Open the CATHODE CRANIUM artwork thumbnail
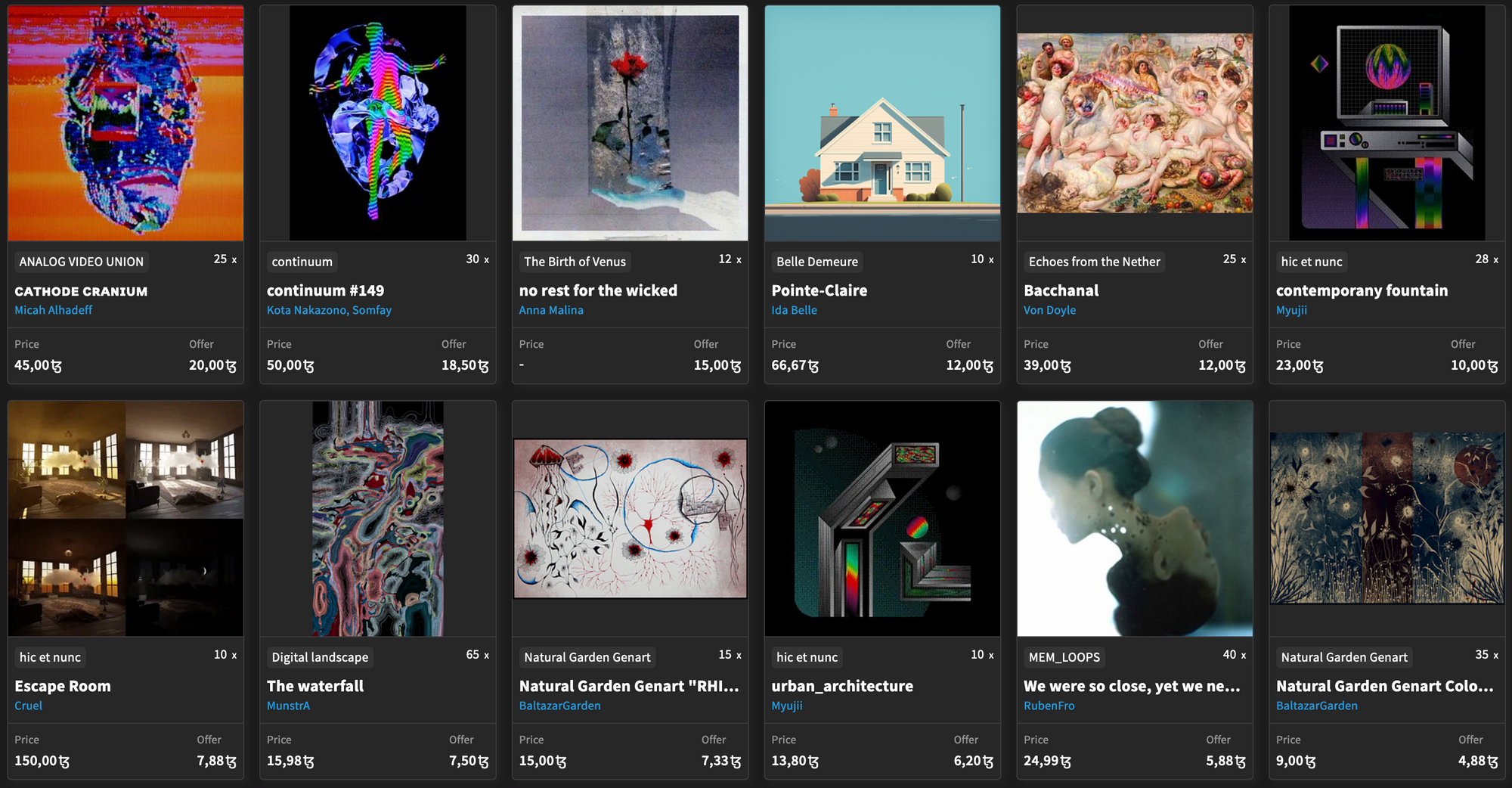 tap(125, 123)
